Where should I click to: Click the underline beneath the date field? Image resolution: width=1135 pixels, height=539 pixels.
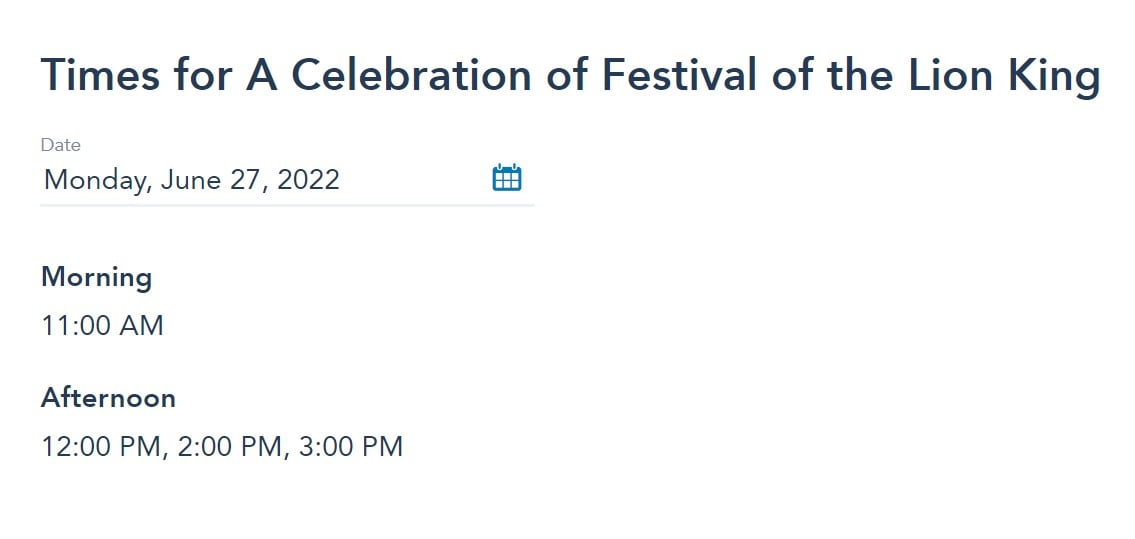coord(287,205)
